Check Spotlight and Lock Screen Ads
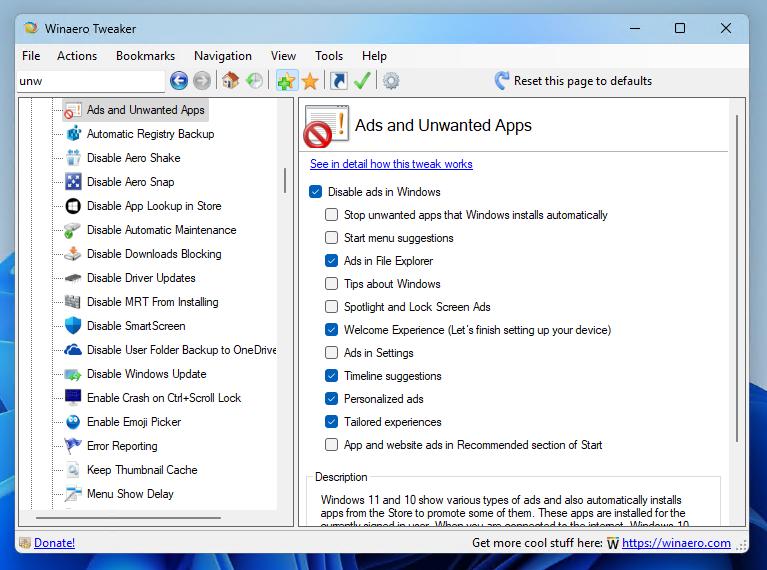 click(x=332, y=307)
